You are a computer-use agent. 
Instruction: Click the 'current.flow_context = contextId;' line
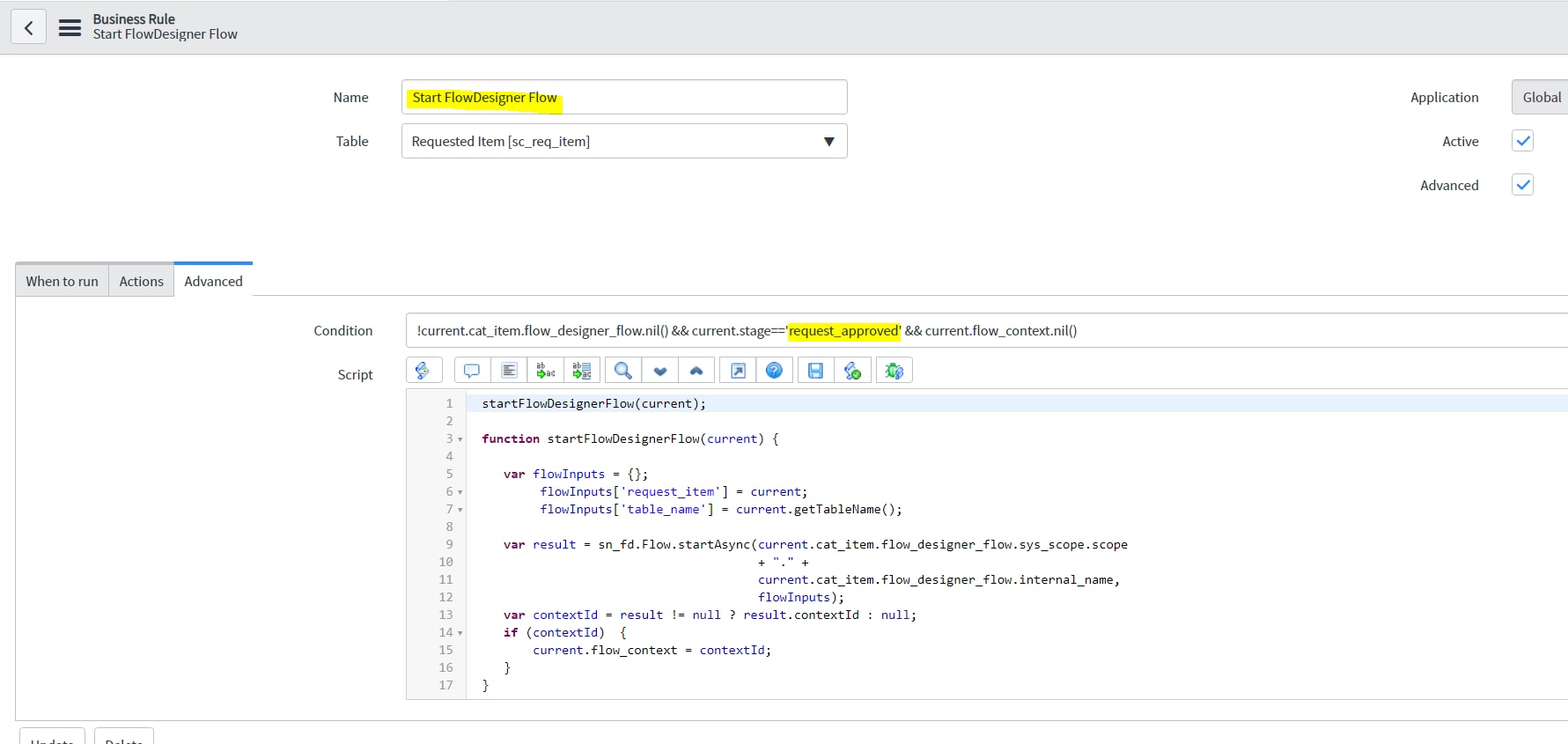(x=651, y=650)
